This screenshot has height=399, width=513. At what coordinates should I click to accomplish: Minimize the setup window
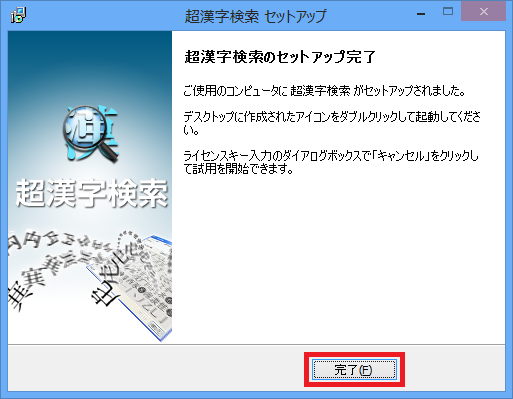pyautogui.click(x=421, y=13)
